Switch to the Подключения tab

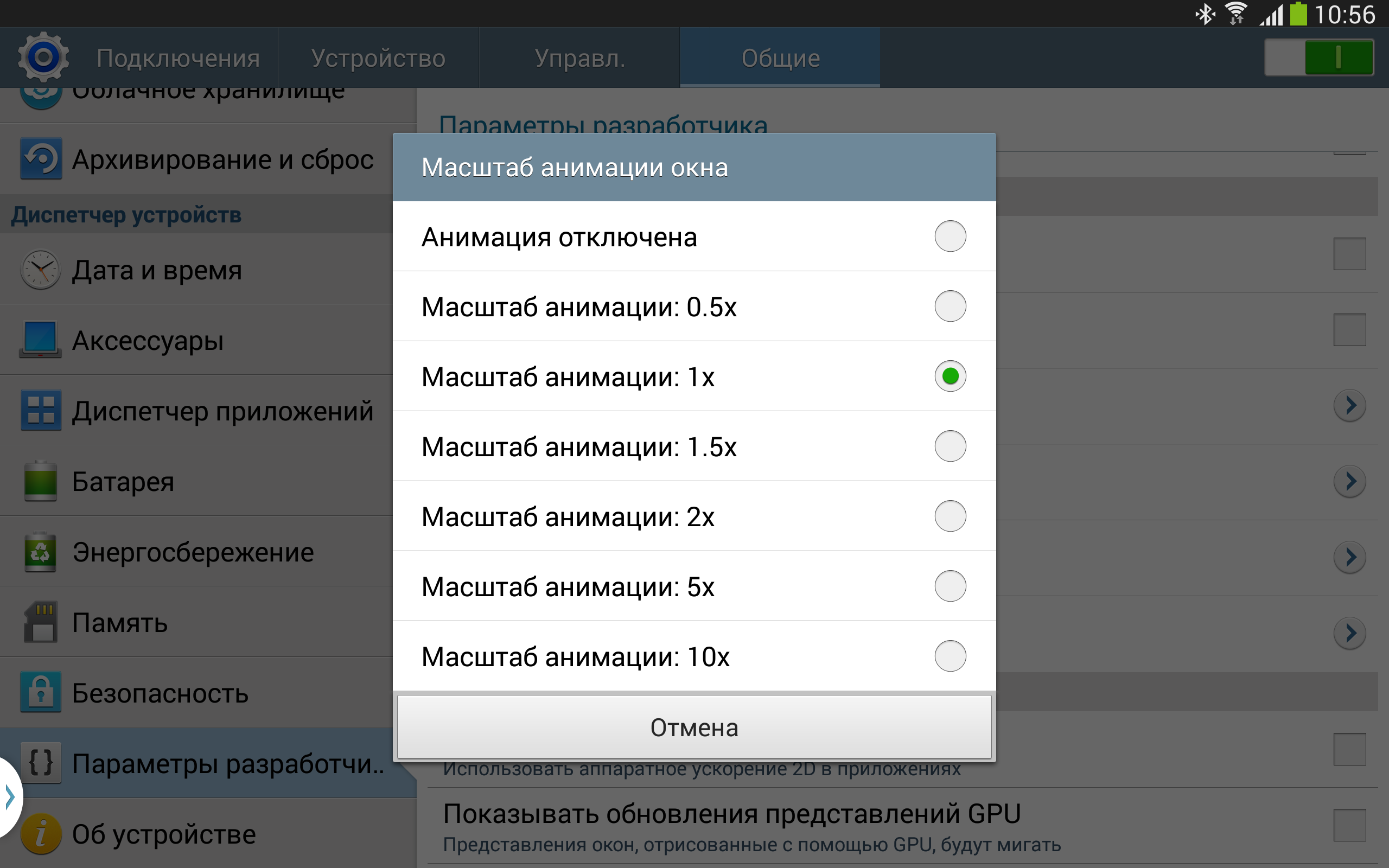[x=178, y=58]
